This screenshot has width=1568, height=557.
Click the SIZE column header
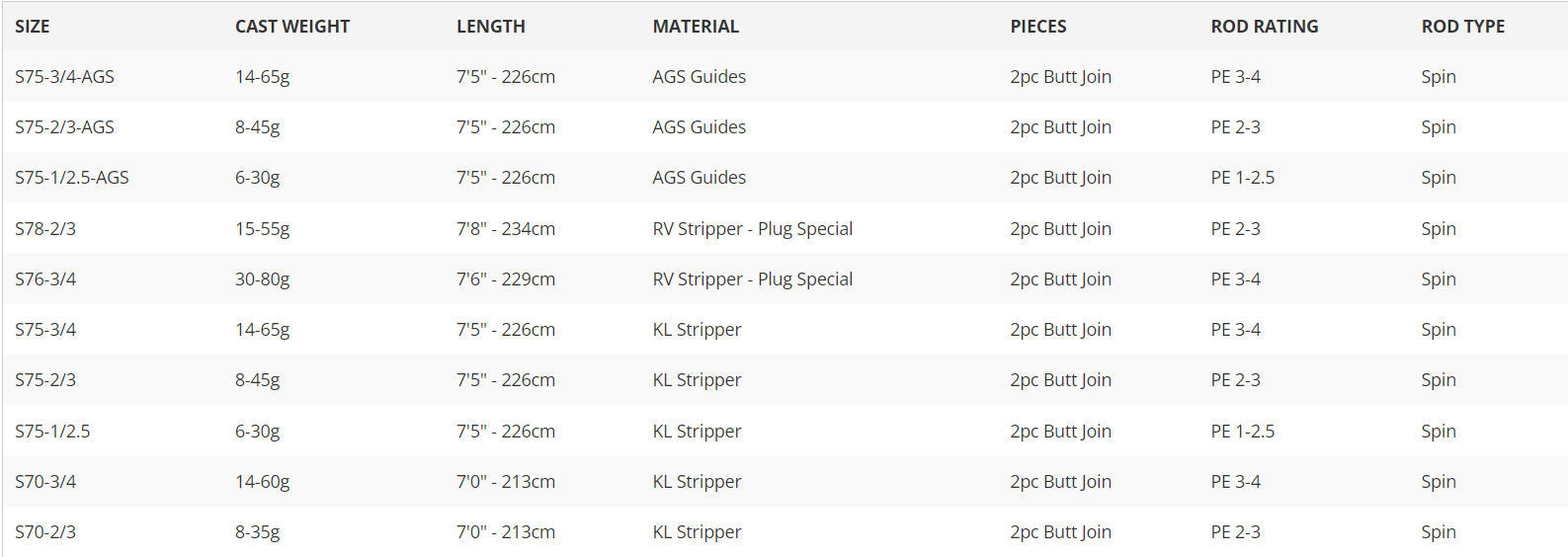tap(33, 27)
